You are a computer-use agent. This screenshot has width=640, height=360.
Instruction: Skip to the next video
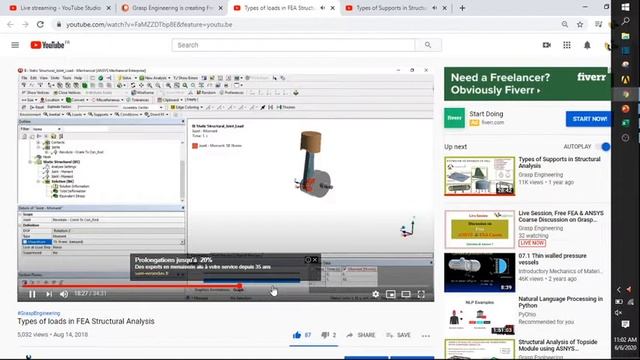(x=49, y=294)
